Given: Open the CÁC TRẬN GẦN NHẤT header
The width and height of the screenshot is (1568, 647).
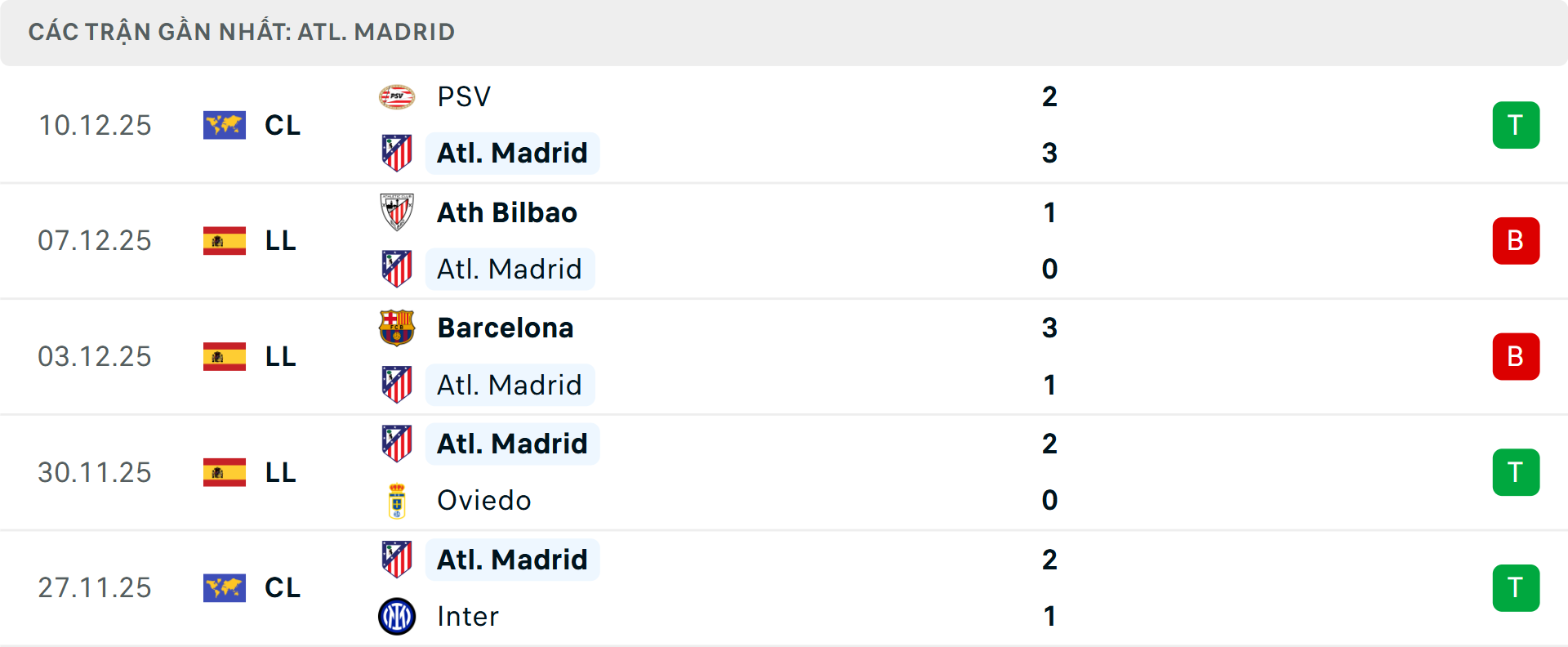Looking at the screenshot, I should (242, 31).
